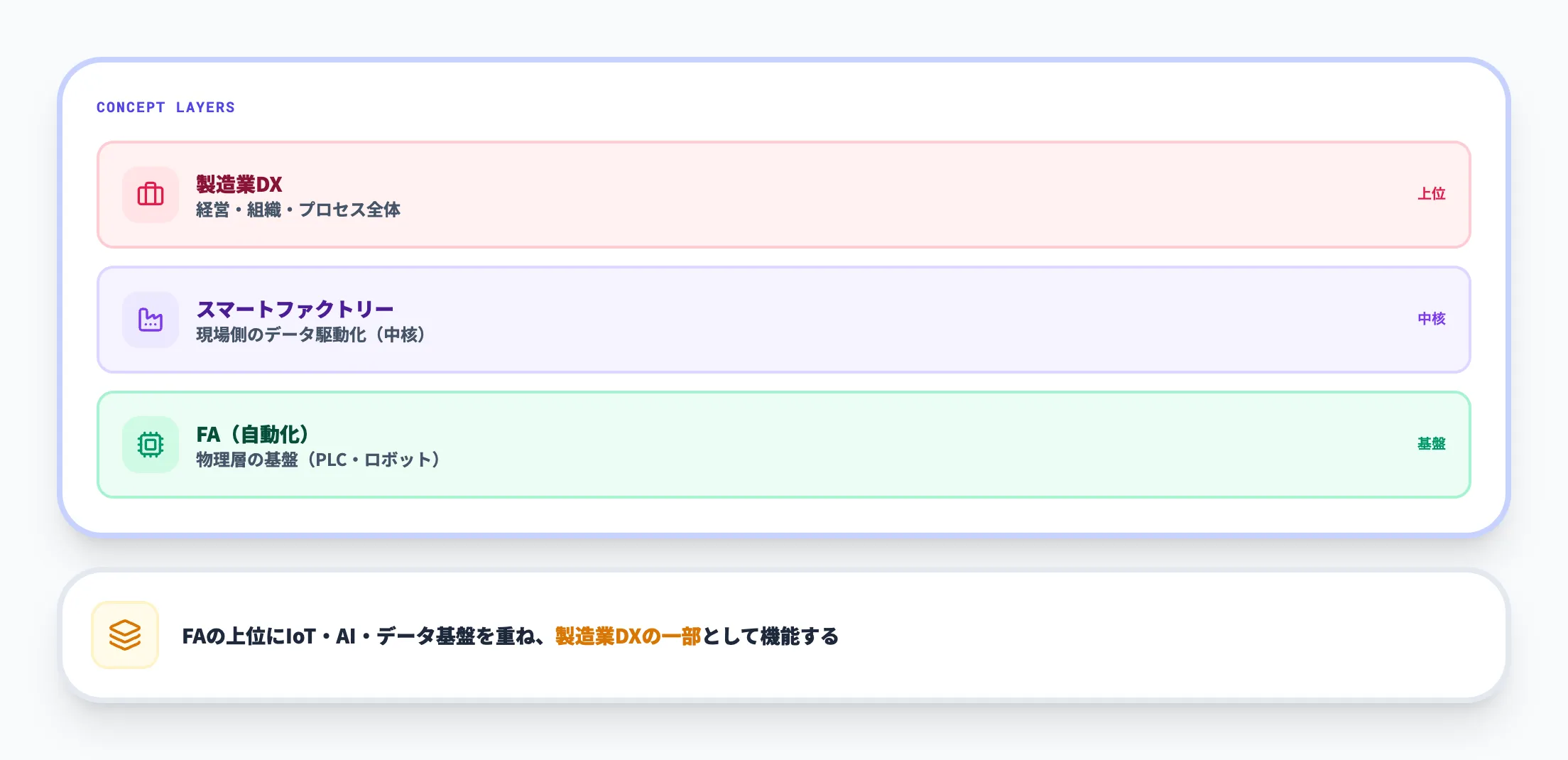
Task: Expand the スマートファクトリー layer panel
Action: (x=781, y=320)
